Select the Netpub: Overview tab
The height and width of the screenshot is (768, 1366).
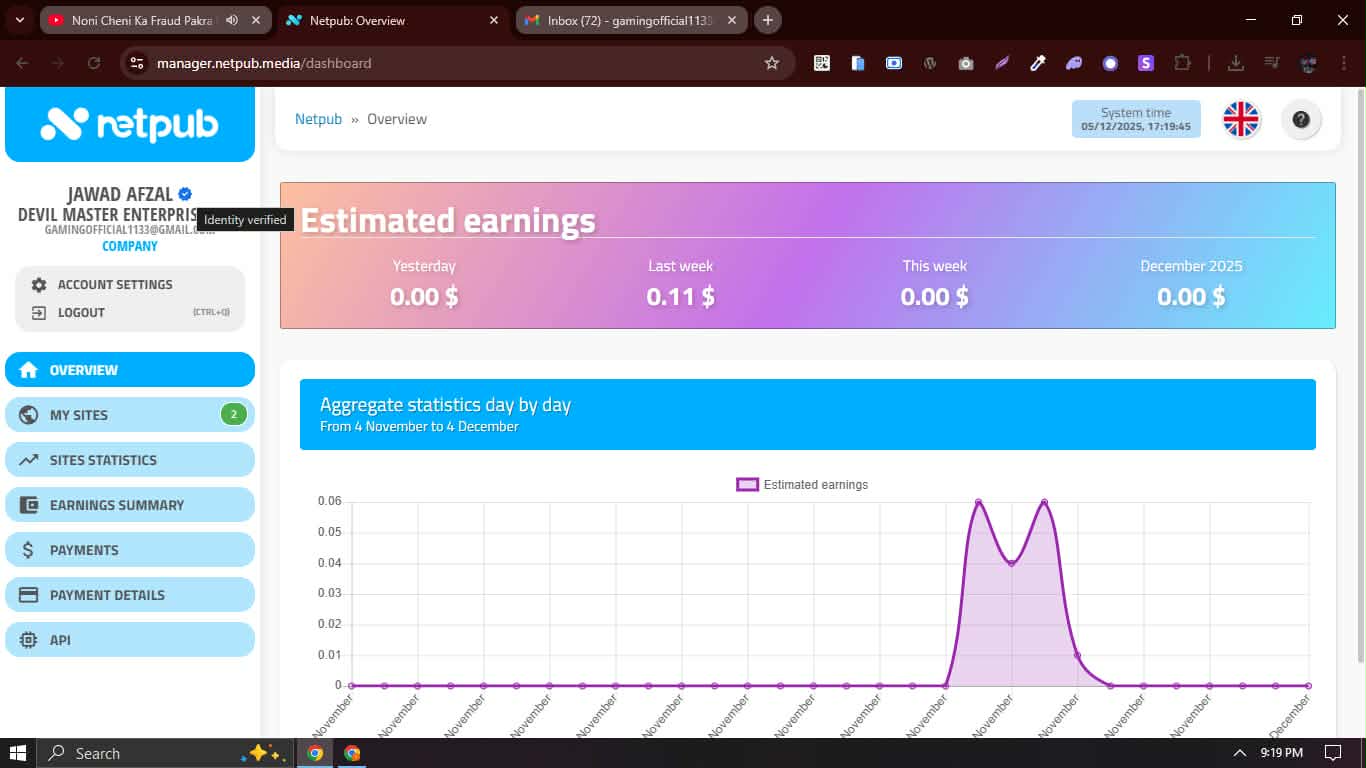click(x=393, y=20)
